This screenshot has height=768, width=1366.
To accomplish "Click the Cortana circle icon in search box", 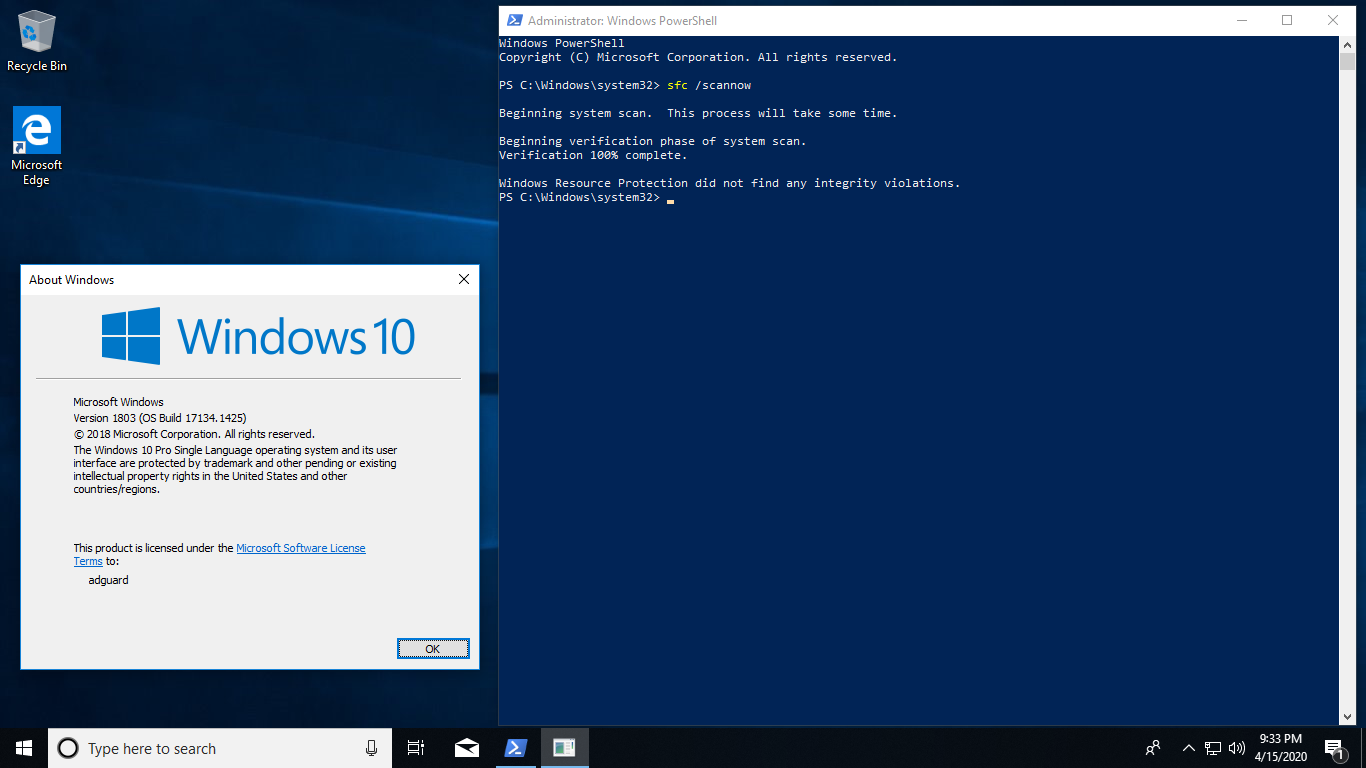I will (68, 748).
